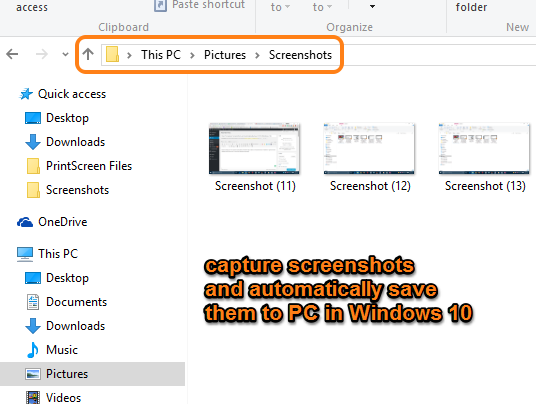Select Pictures in the address breadcrumb
This screenshot has width=536, height=404.
225,55
